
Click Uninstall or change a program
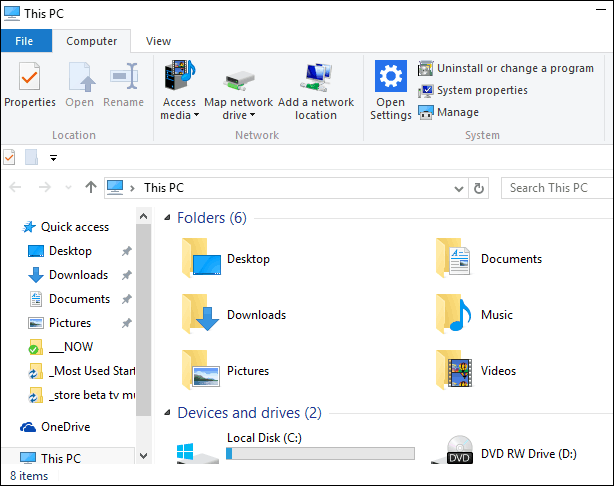coord(506,68)
